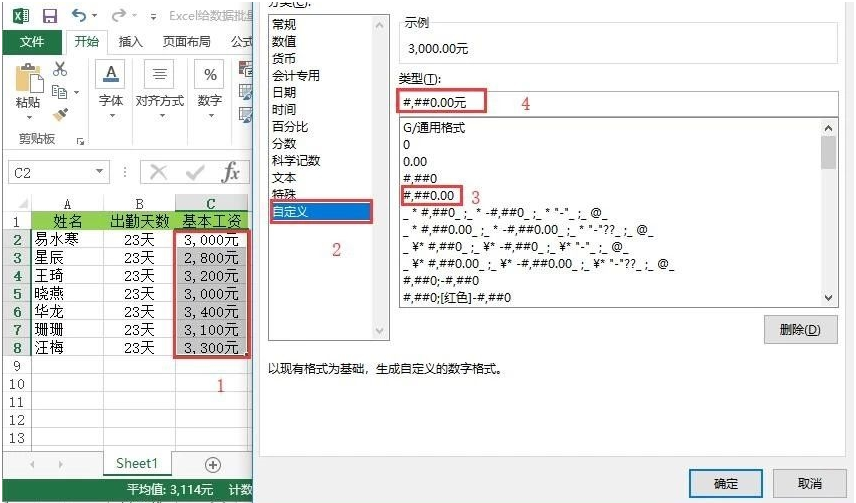Add a new sheet with plus icon

212,465
